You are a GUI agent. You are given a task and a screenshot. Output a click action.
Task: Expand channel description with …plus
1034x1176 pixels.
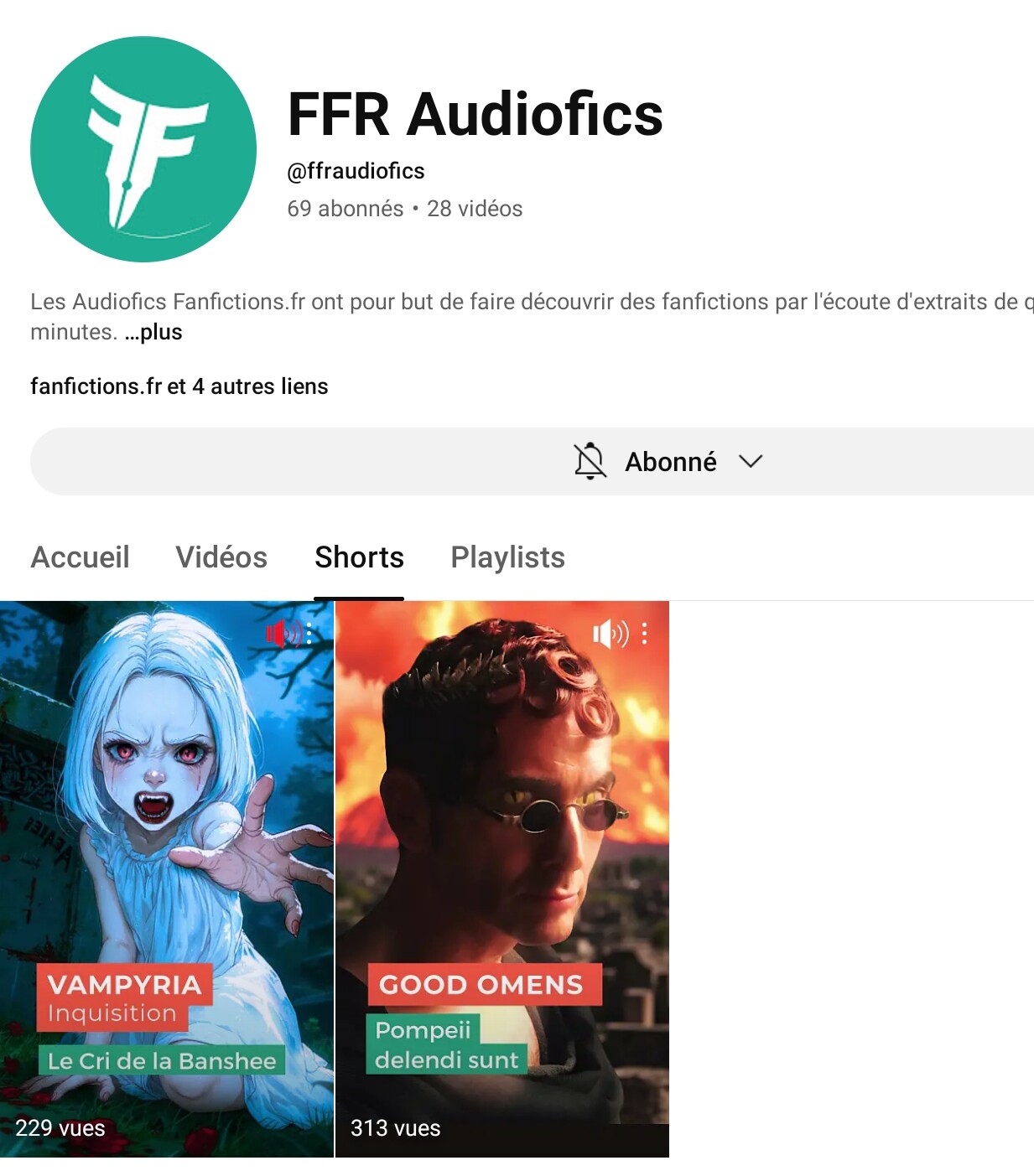153,332
